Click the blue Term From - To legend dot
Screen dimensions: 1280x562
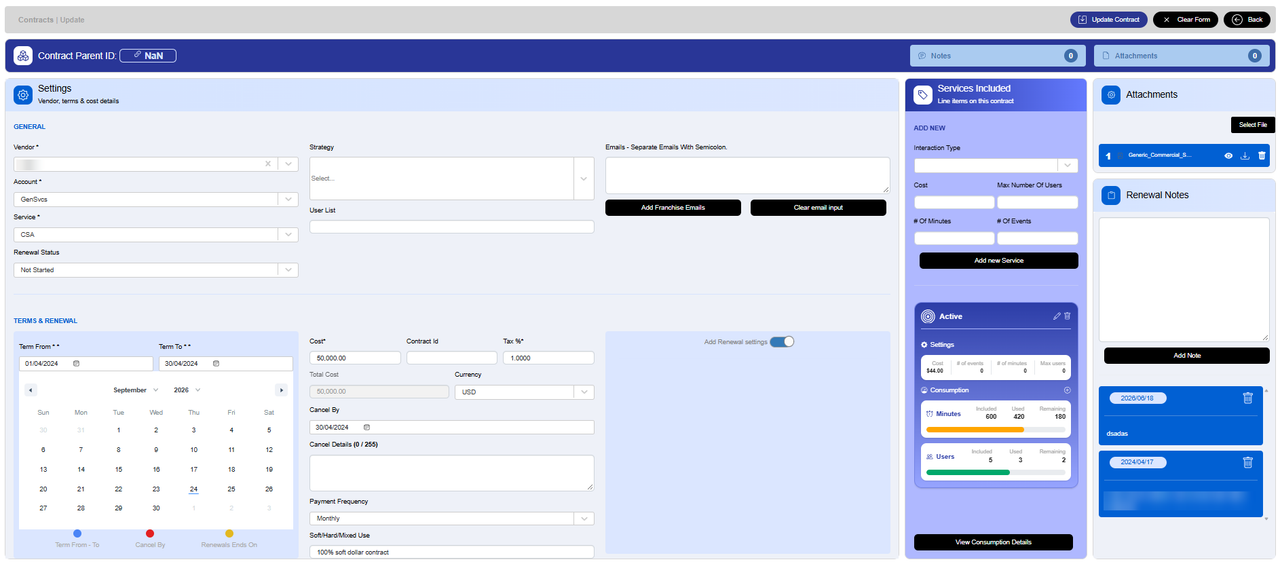[78, 534]
